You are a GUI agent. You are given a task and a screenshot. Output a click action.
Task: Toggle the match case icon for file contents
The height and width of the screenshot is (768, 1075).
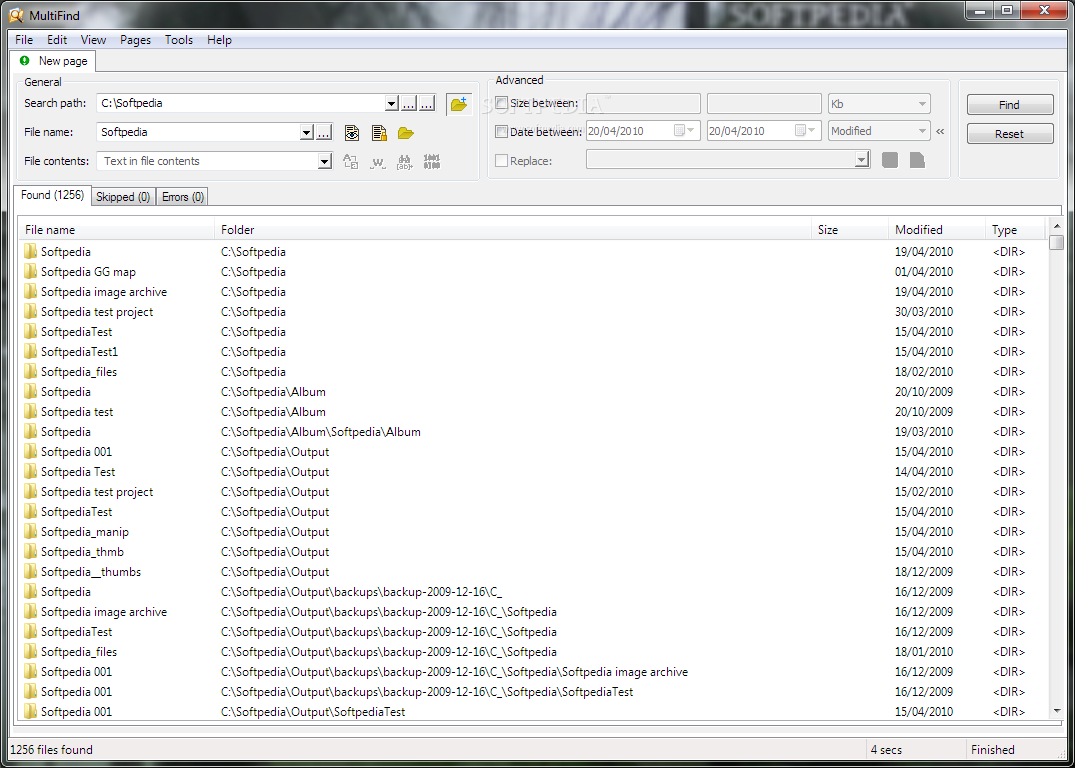350,162
